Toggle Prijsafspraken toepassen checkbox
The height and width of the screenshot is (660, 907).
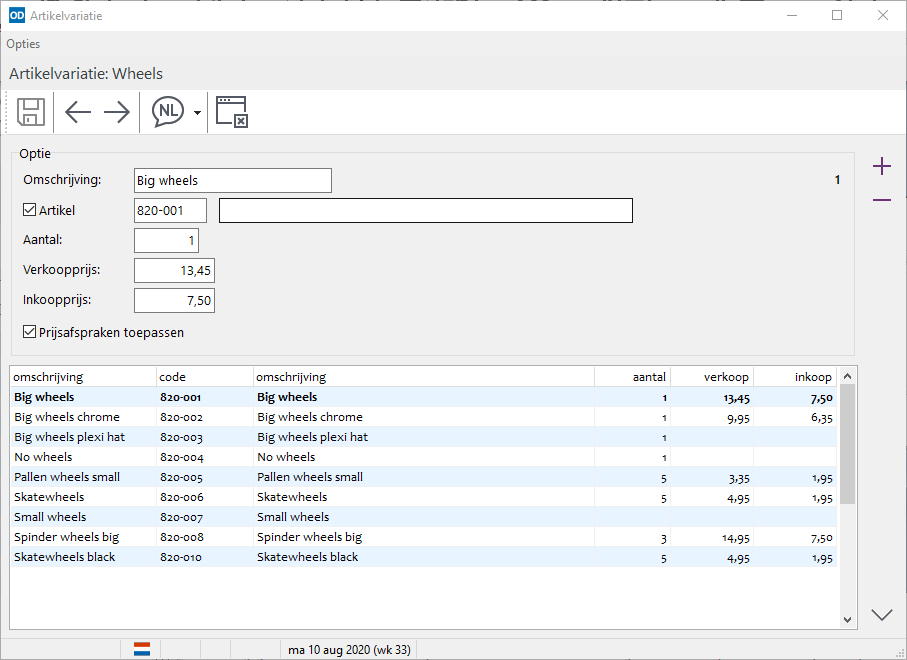click(x=30, y=332)
